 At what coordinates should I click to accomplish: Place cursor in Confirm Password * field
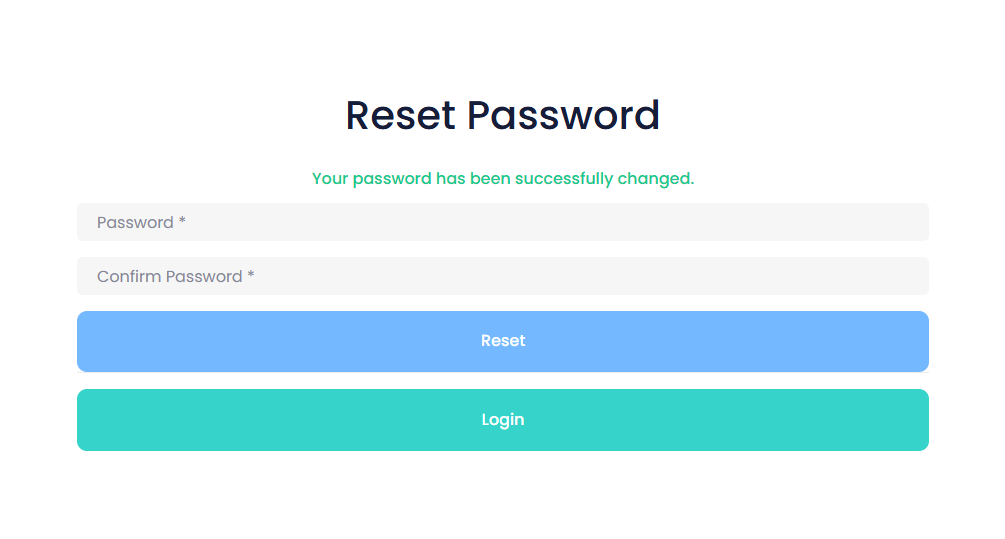502,276
